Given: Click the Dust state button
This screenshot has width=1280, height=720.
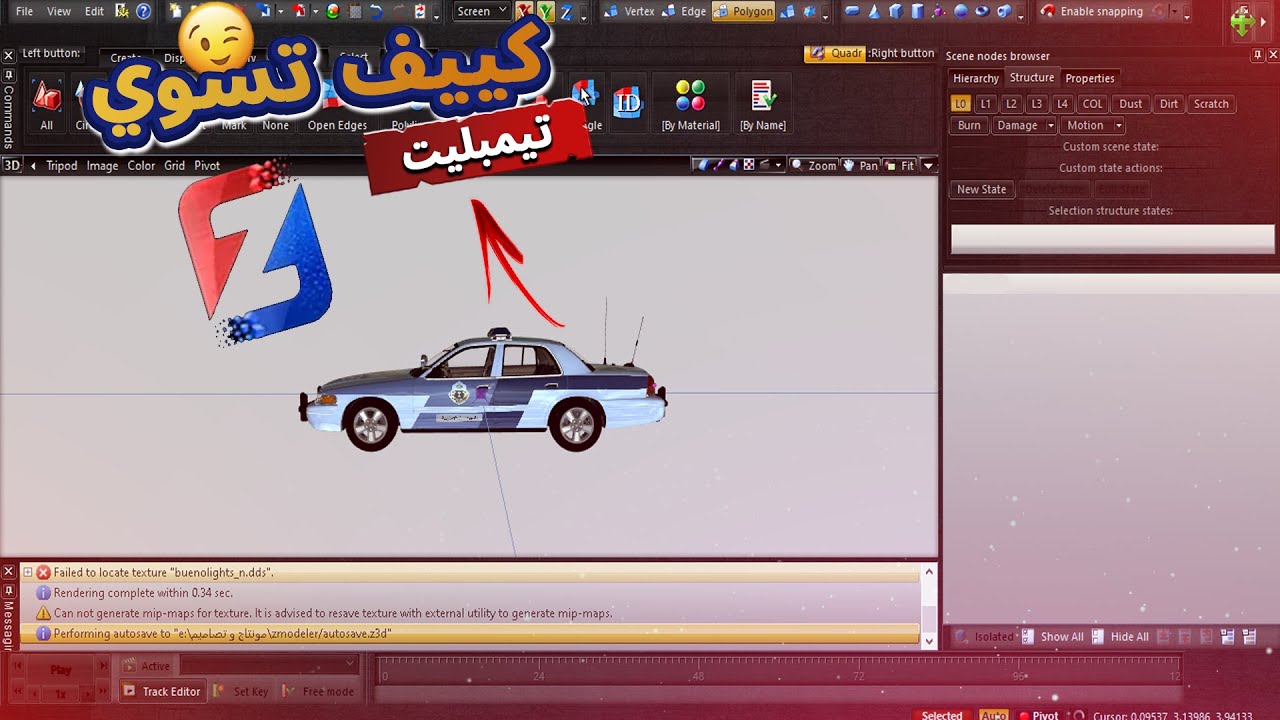Looking at the screenshot, I should tap(1130, 104).
